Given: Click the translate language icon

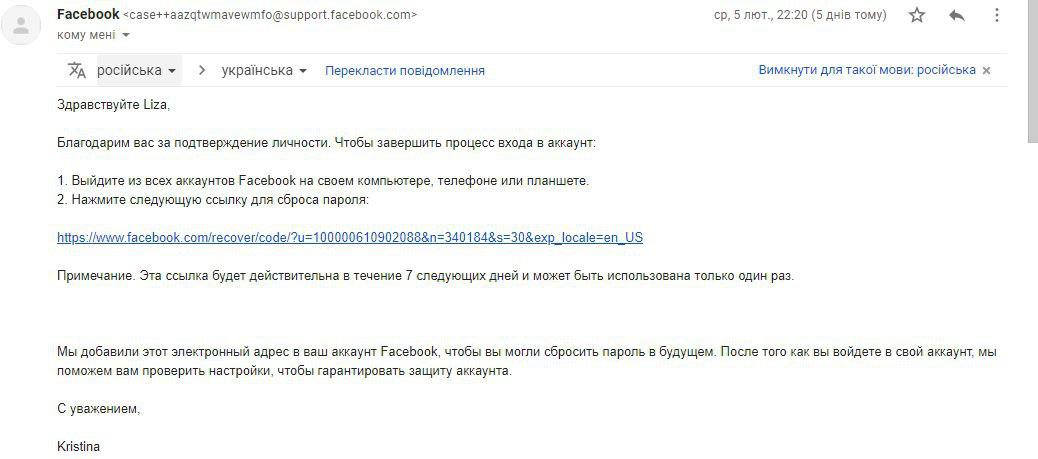Looking at the screenshot, I should coord(77,70).
